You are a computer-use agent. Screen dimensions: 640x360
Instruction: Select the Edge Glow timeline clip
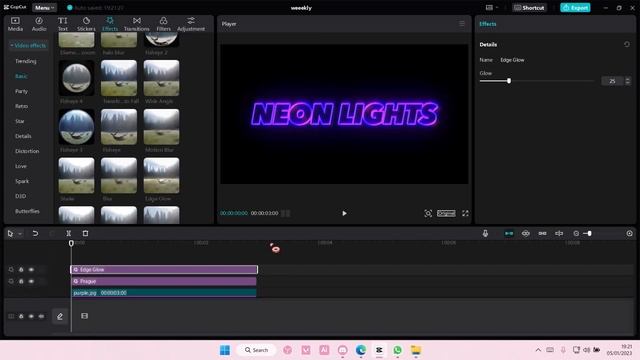[x=164, y=269]
